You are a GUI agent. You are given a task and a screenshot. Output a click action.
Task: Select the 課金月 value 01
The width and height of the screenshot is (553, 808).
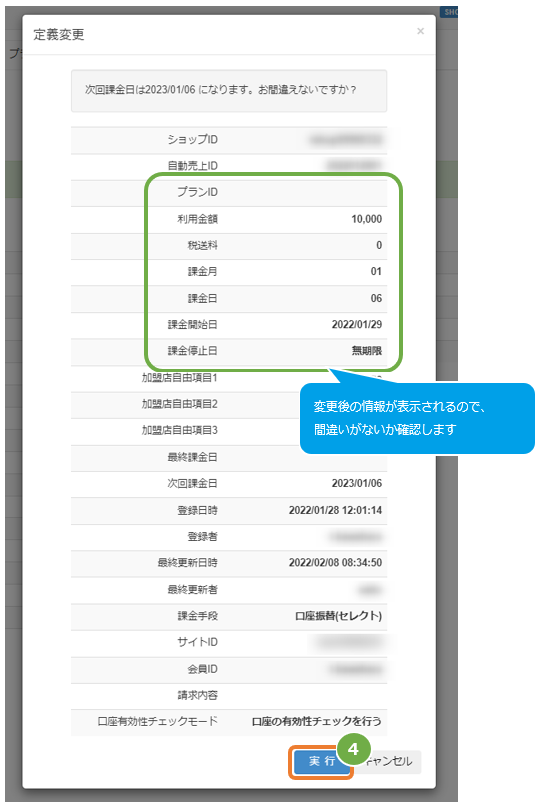point(376,272)
